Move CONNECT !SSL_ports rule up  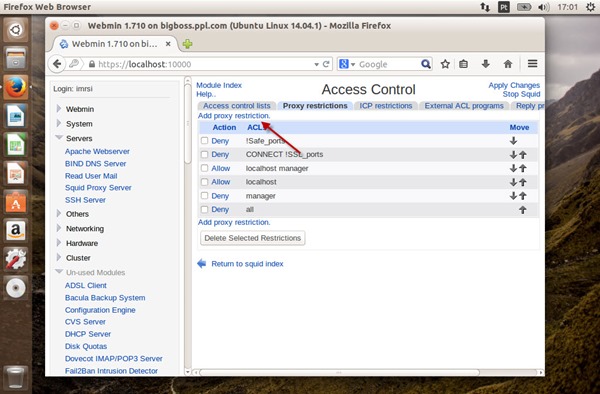[523, 155]
